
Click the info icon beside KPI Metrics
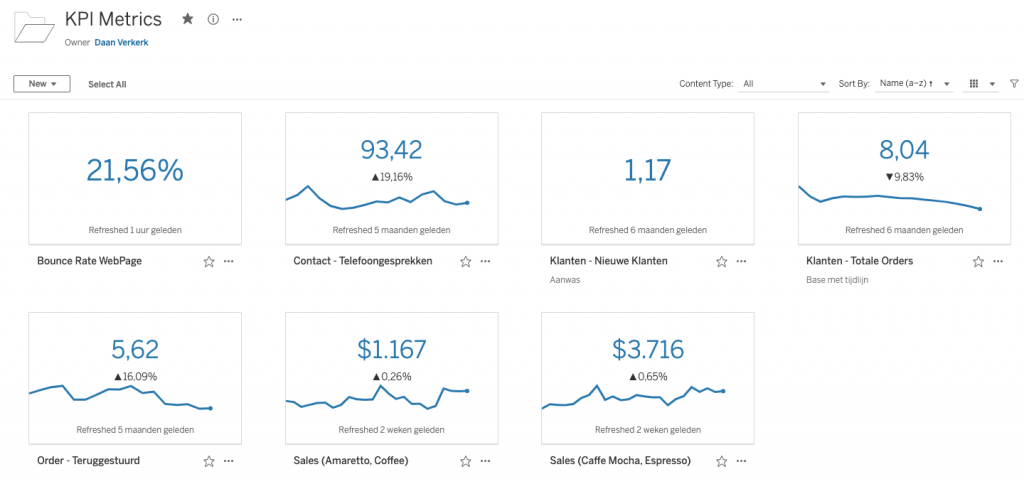[213, 19]
